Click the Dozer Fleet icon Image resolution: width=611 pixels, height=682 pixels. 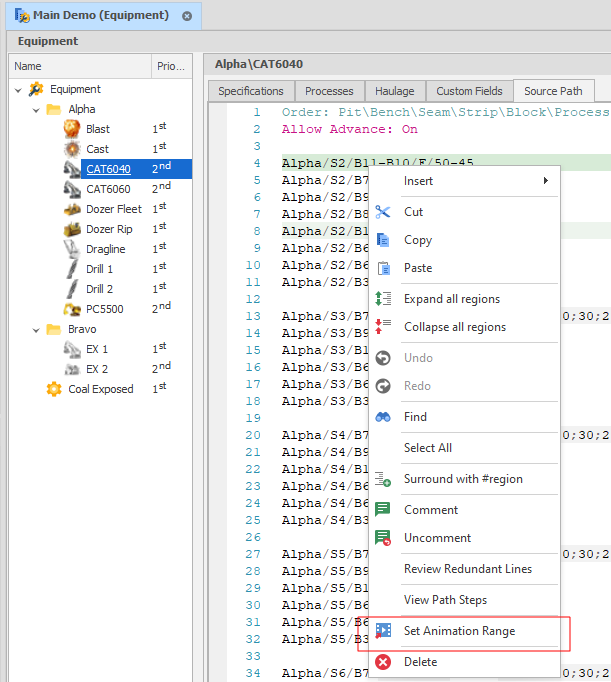coord(72,209)
